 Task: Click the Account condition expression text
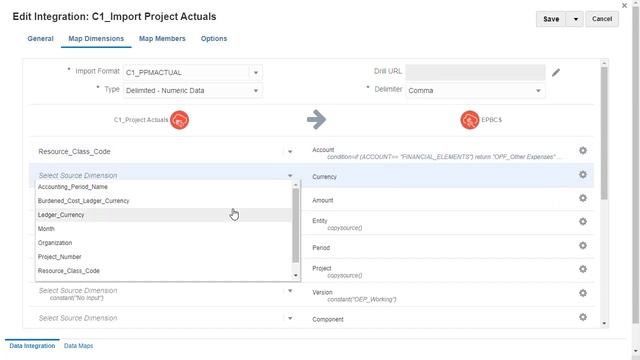pyautogui.click(x=444, y=157)
